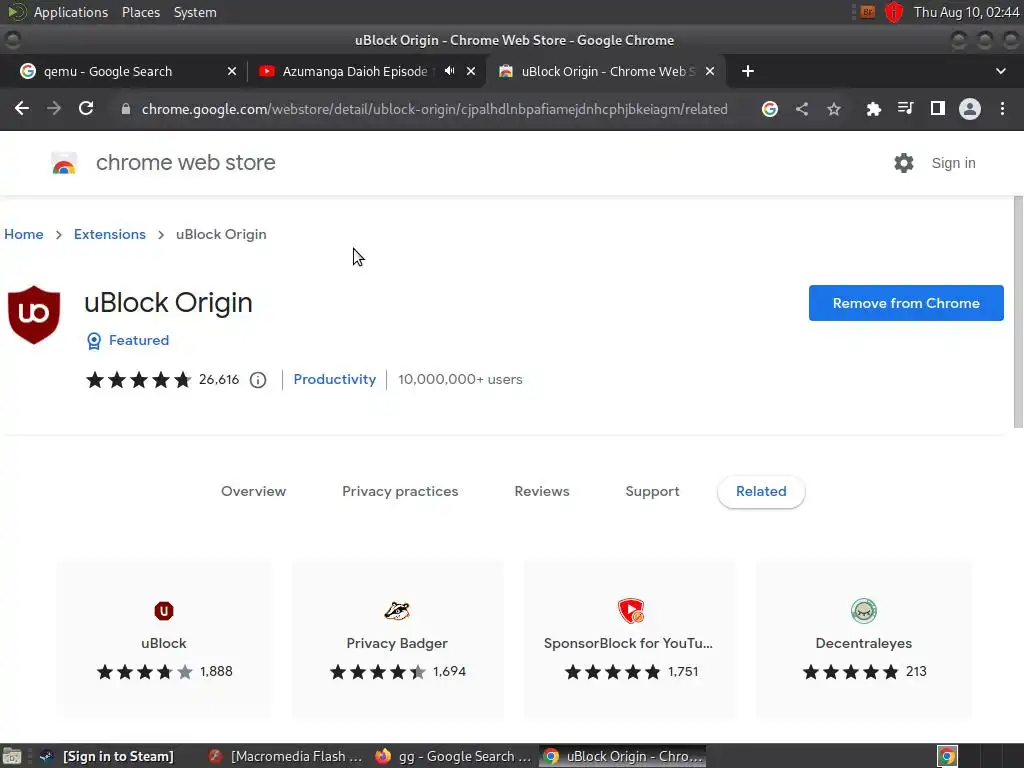
Task: Click the address bar URL
Action: (x=434, y=109)
